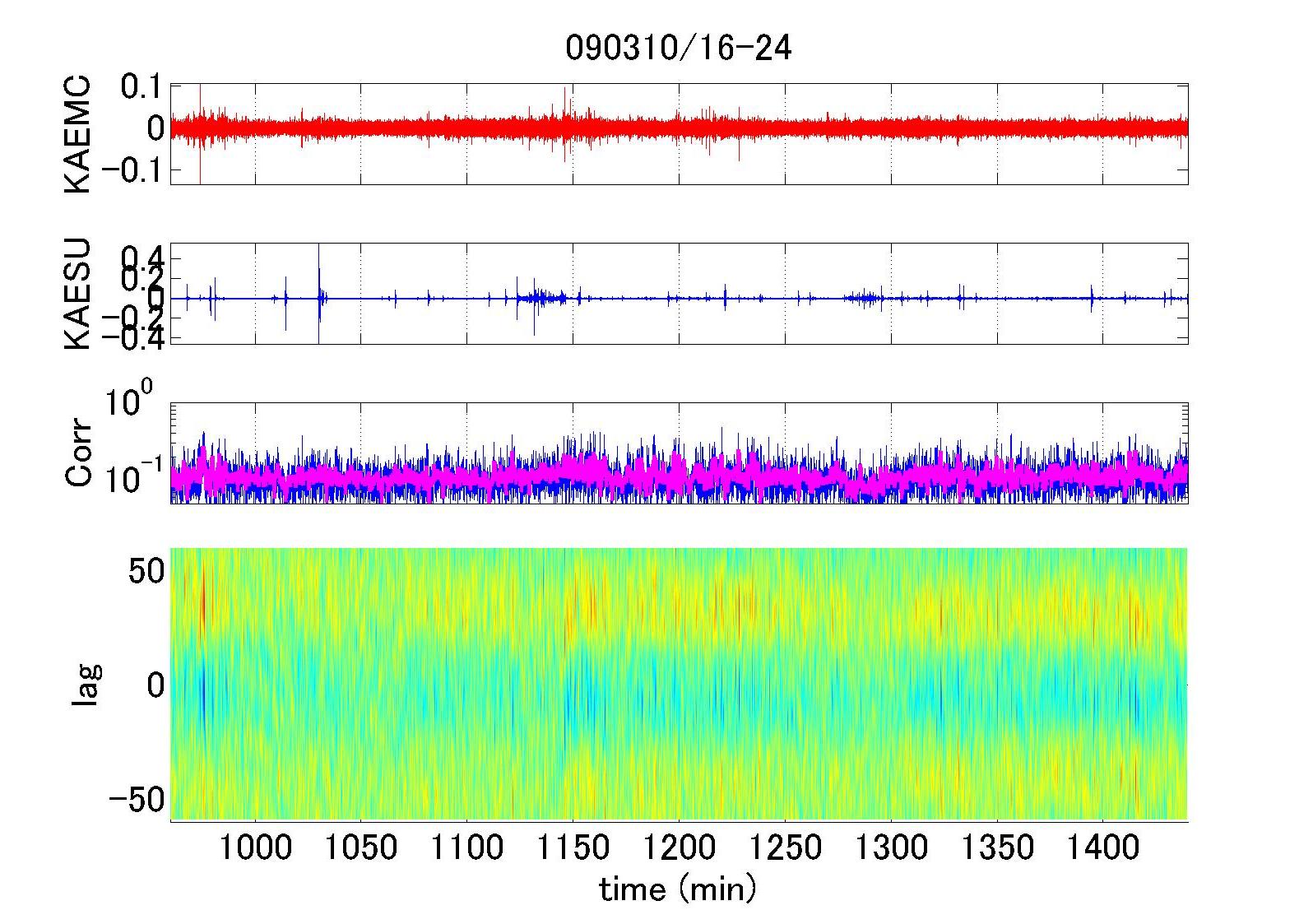Click the lag correlation heatmap
Image resolution: width=1313 pixels, height=924 pixels.
coord(679,685)
